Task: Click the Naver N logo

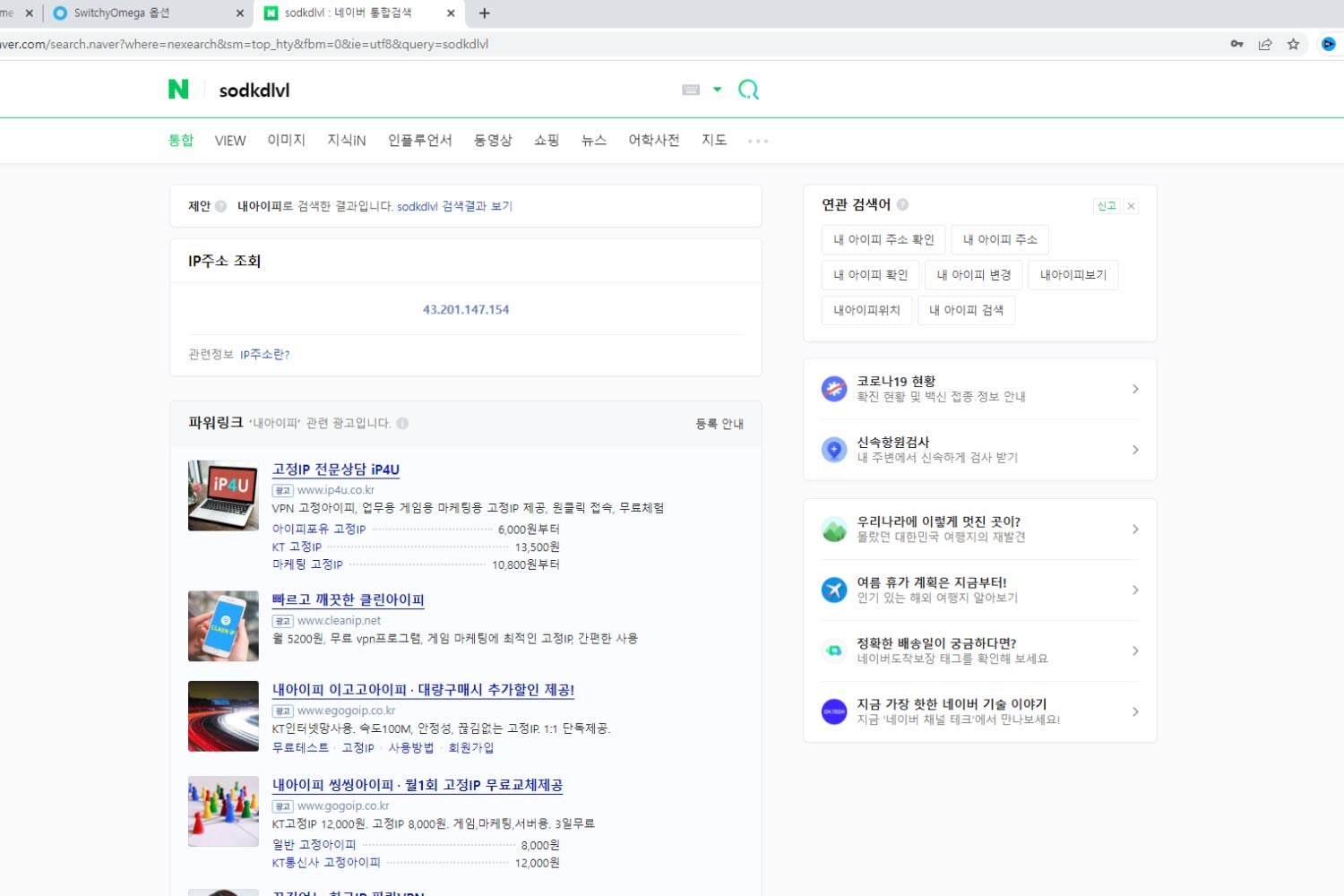Action: (178, 89)
